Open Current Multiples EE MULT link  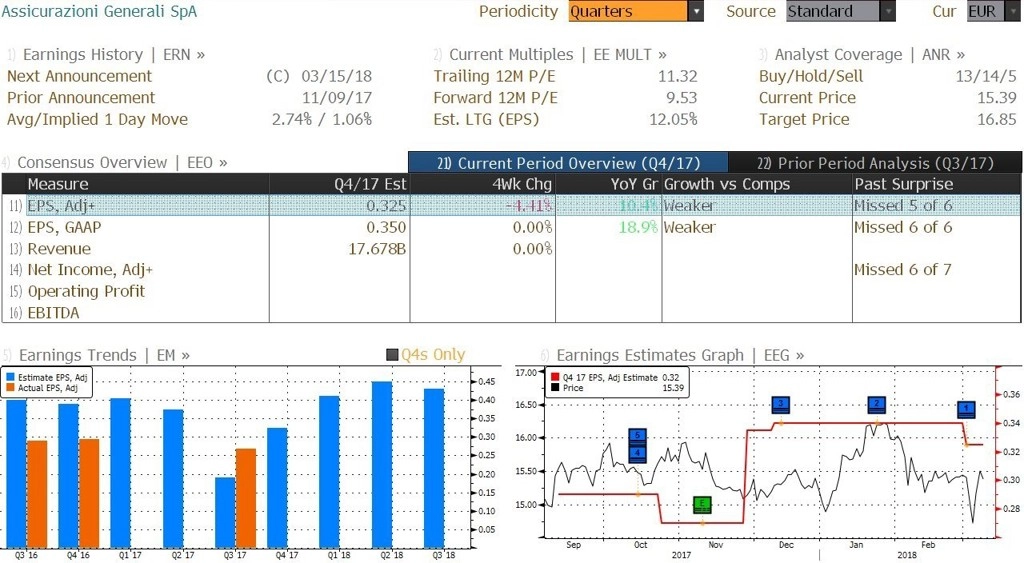558,55
